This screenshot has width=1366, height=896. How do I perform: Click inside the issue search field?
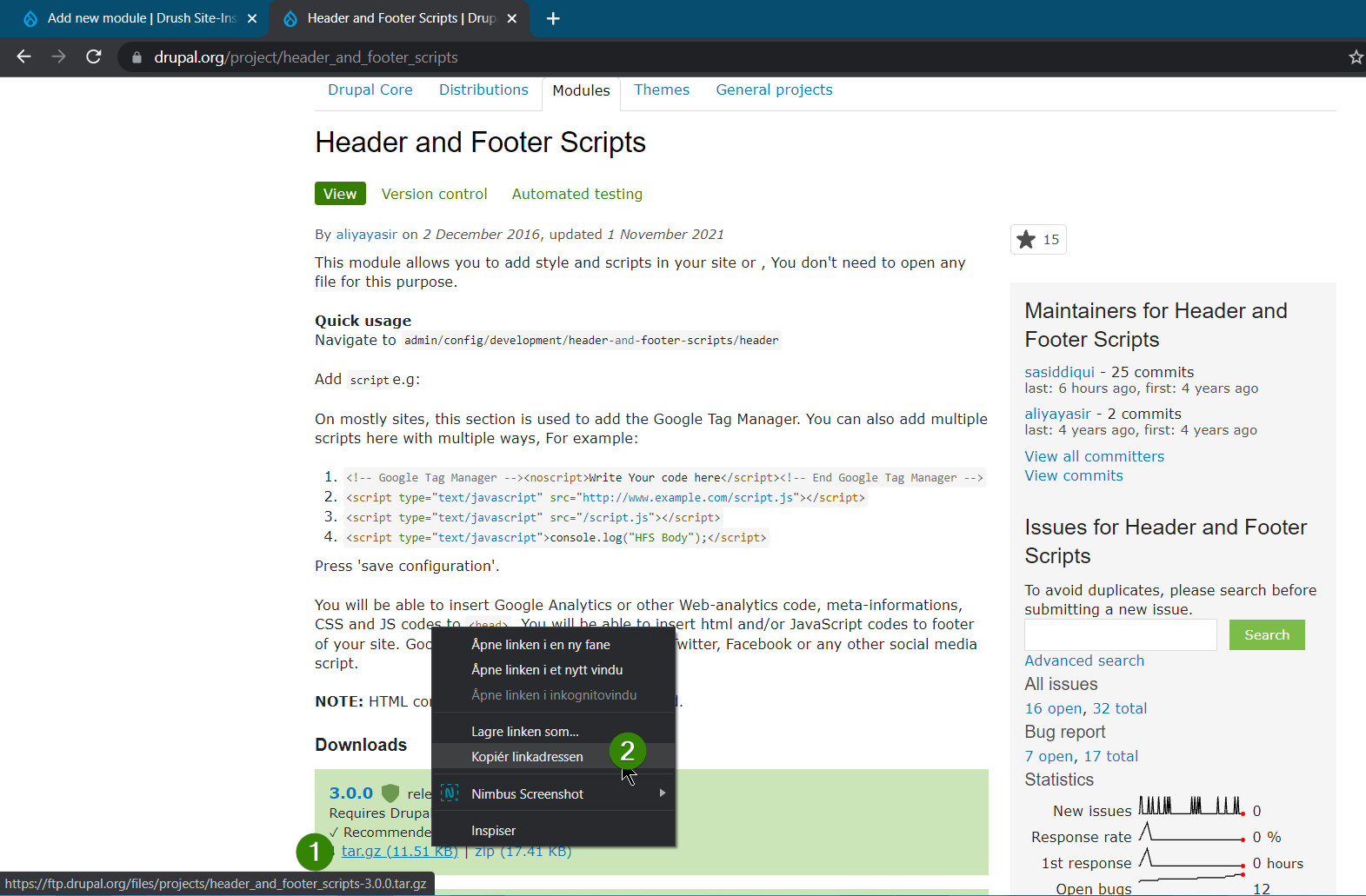pos(1120,634)
